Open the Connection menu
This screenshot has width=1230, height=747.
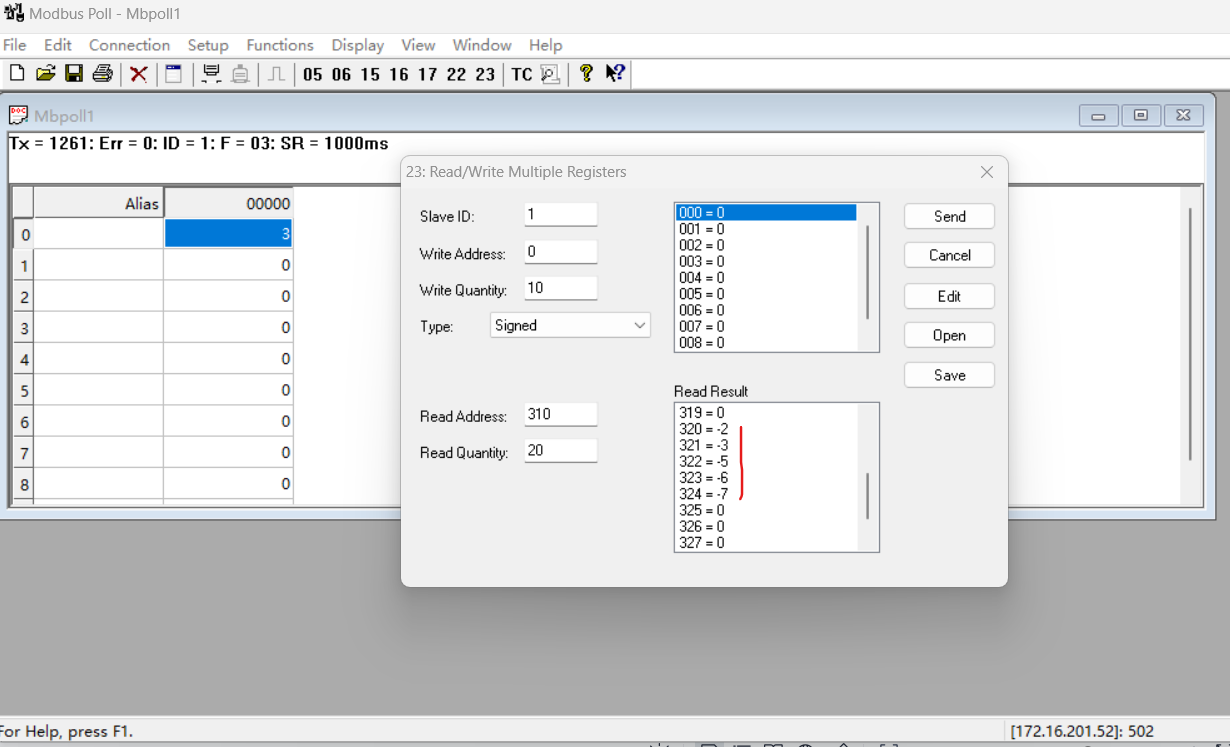coord(129,45)
